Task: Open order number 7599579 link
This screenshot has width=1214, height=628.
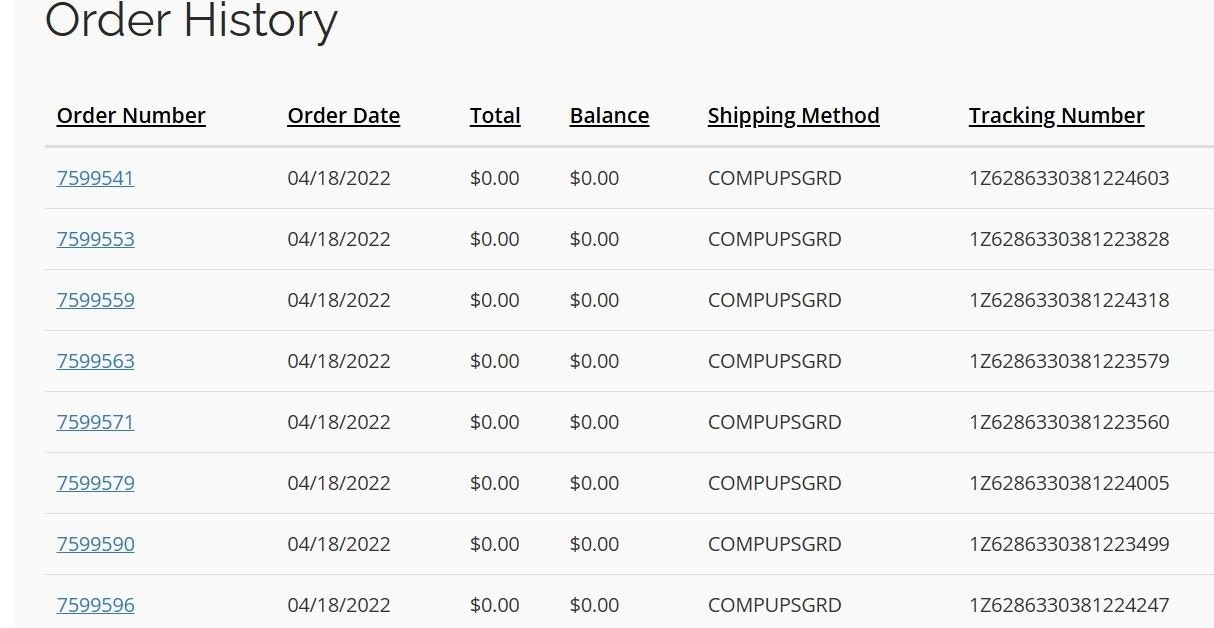Action: 95,483
